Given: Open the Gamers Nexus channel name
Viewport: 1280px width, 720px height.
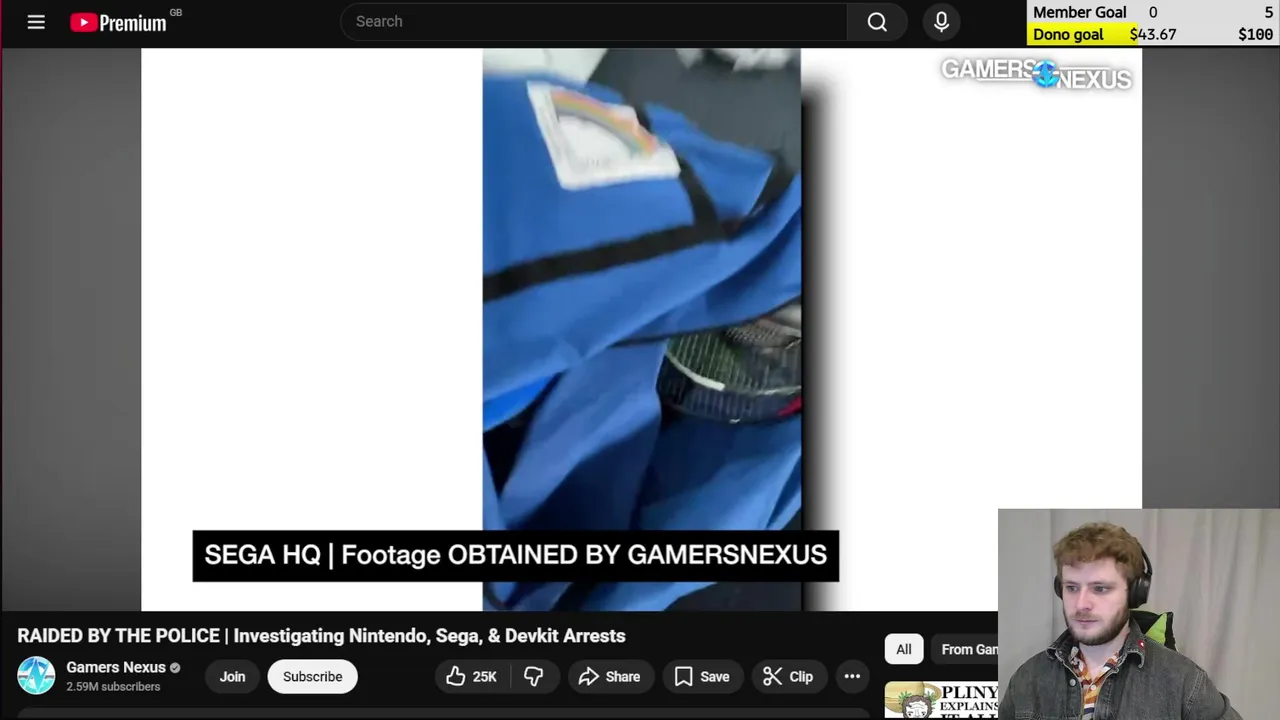Looking at the screenshot, I should point(116,667).
